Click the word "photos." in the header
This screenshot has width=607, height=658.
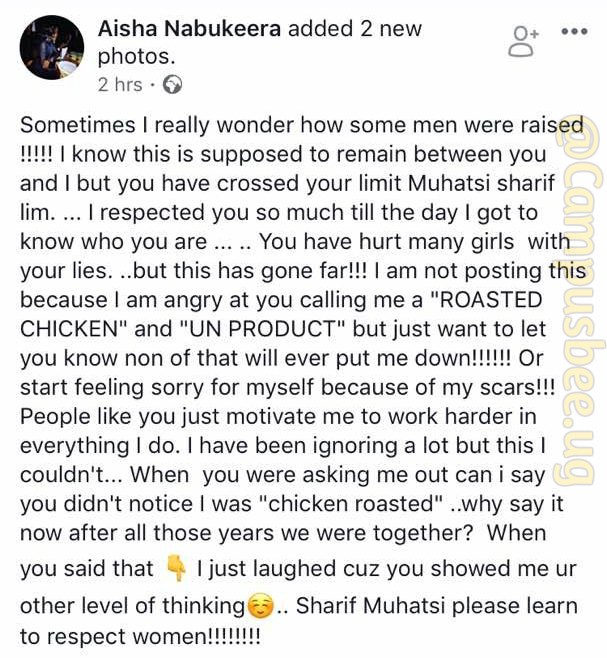(136, 57)
